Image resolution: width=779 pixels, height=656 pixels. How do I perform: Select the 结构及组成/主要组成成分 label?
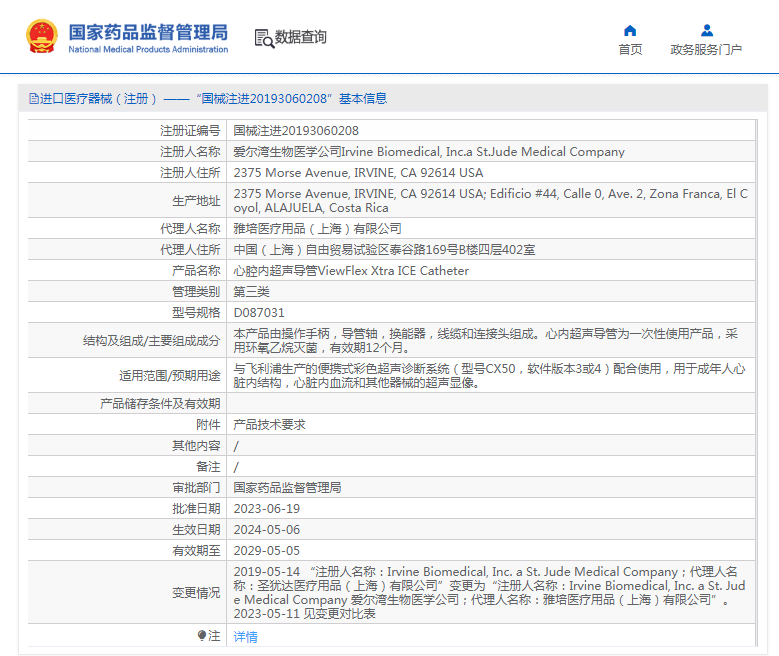[152, 340]
